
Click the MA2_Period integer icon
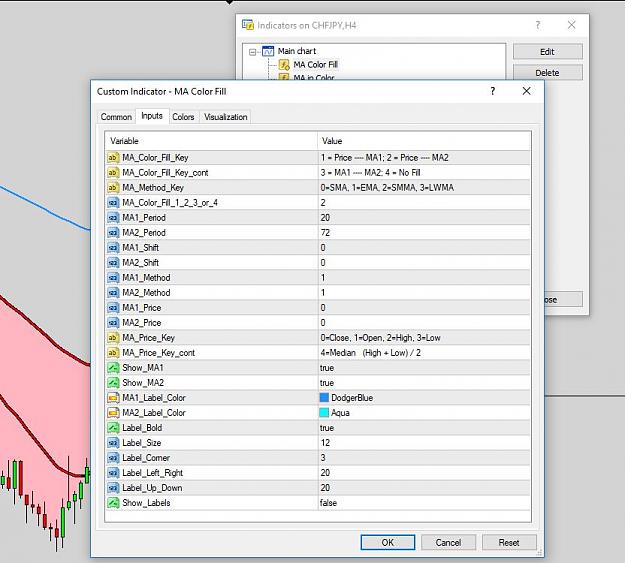point(113,232)
